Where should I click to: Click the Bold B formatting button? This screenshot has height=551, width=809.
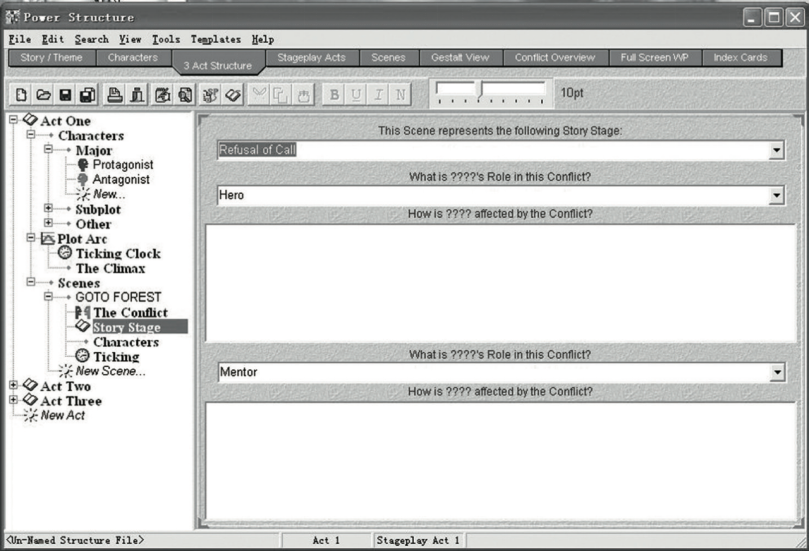click(334, 94)
